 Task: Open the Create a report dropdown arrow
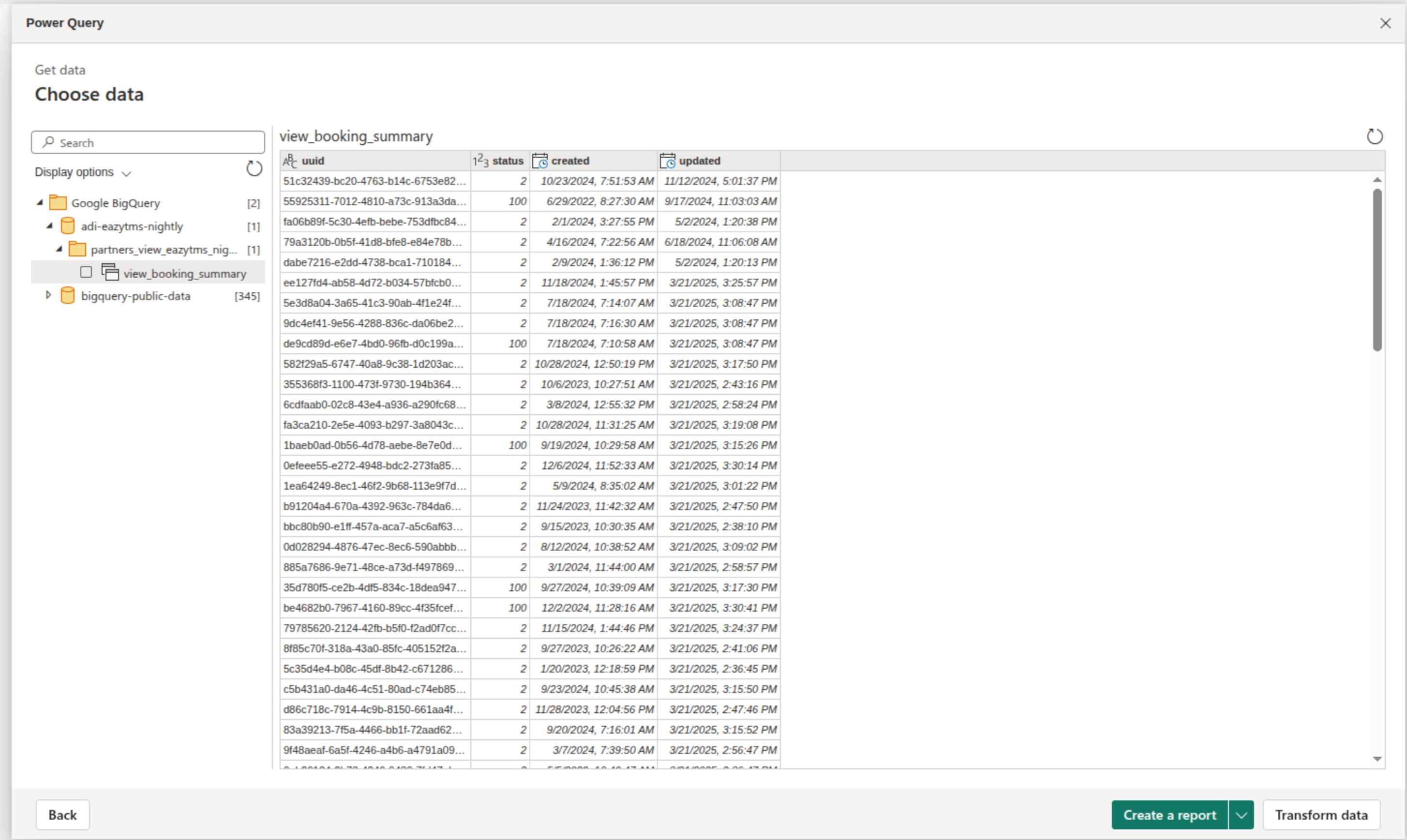click(x=1241, y=815)
